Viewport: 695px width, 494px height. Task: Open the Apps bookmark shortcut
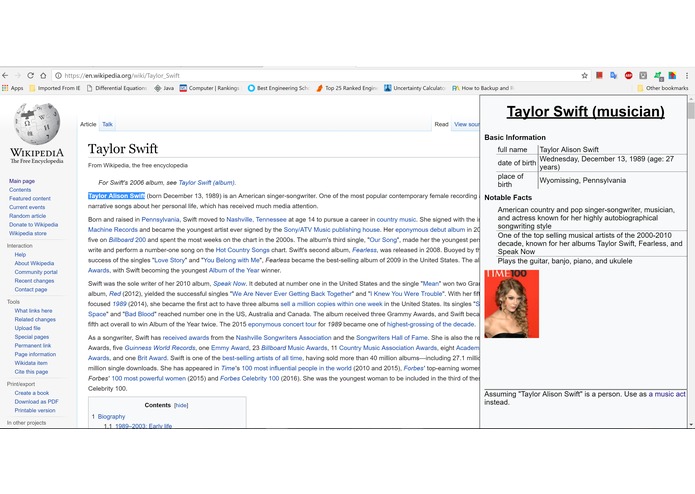point(12,88)
